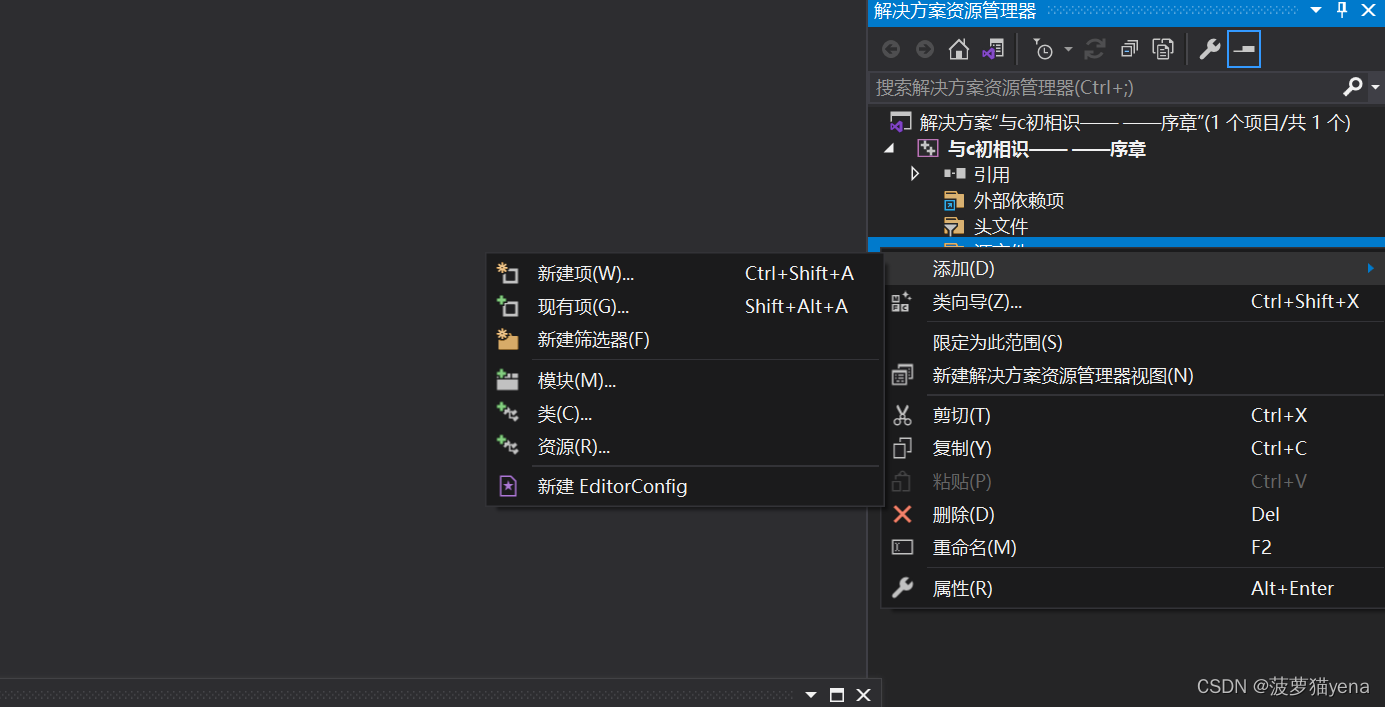Click the resource icon beside 资源(R)
Screen dimensions: 1385x707
point(508,445)
